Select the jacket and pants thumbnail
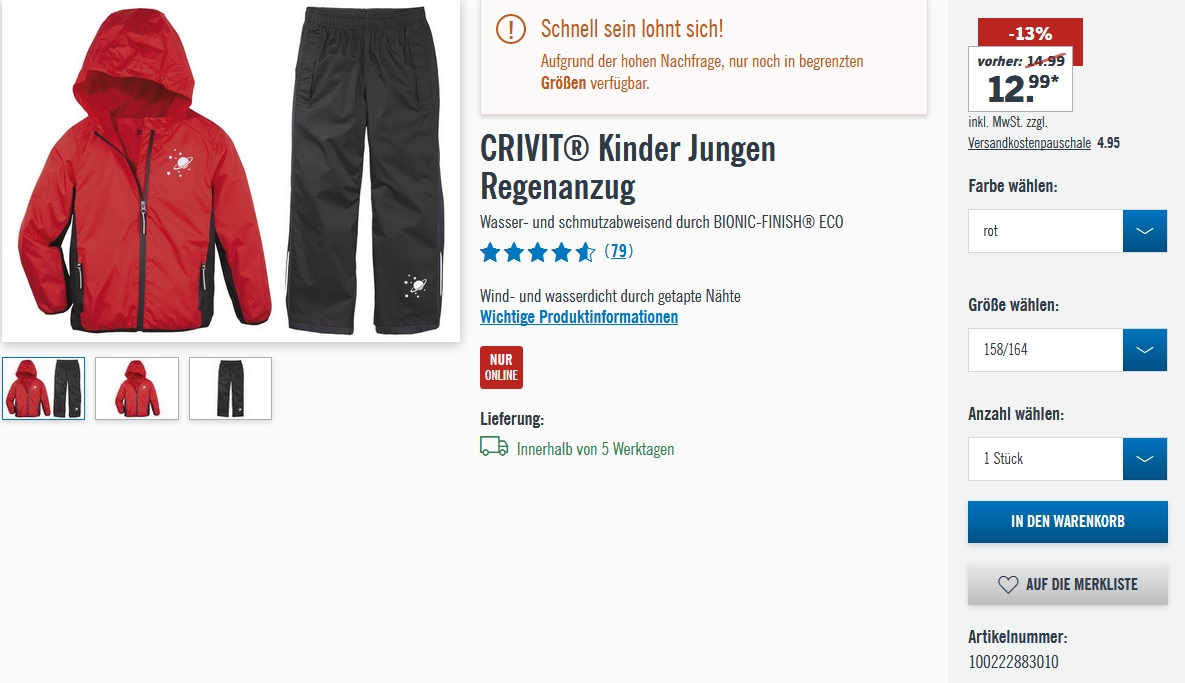The width and height of the screenshot is (1185, 683). [x=44, y=388]
